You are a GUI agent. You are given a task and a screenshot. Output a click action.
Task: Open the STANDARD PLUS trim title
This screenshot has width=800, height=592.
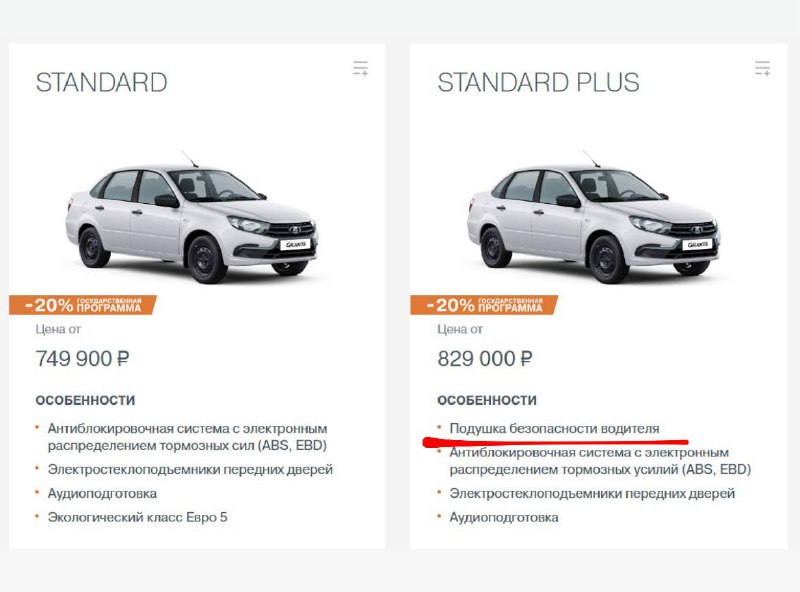pyautogui.click(x=538, y=83)
